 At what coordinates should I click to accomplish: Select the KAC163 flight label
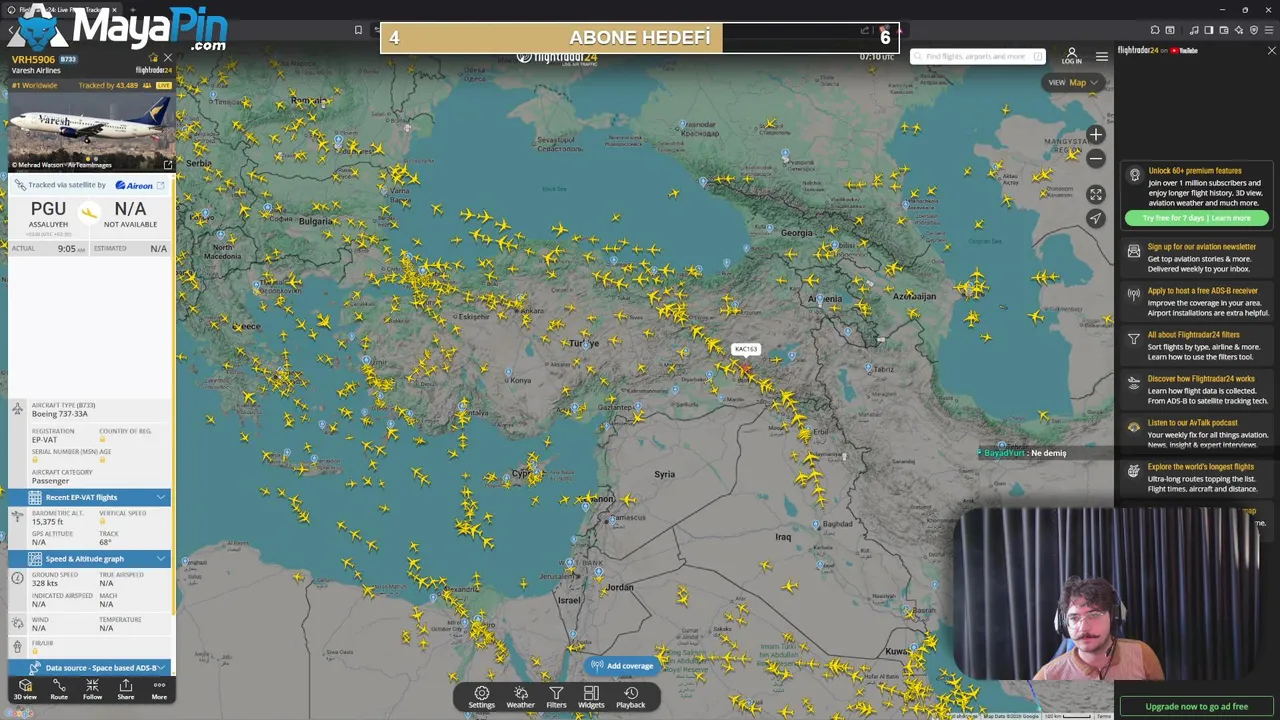click(746, 349)
